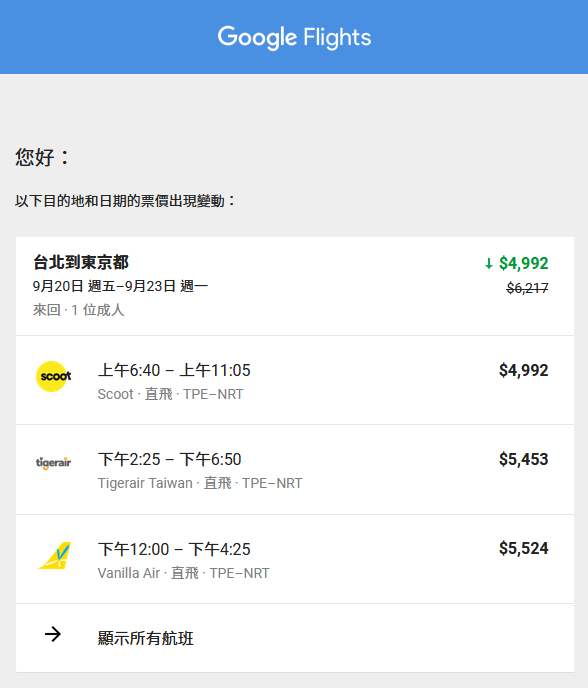Click the Vanilla Air airline logo
The height and width of the screenshot is (688, 588).
[x=54, y=555]
